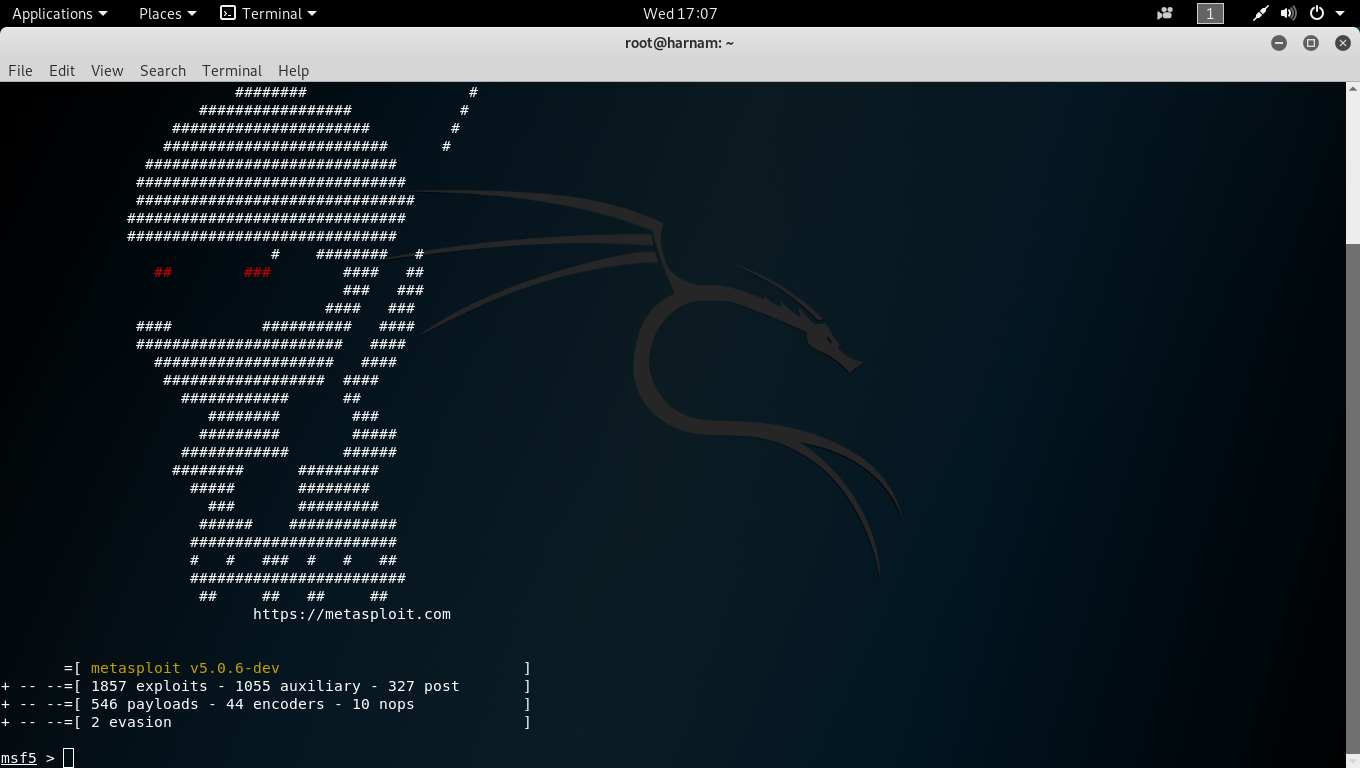This screenshot has height=768, width=1360.
Task: Expand the Applications menu in top bar
Action: [59, 14]
